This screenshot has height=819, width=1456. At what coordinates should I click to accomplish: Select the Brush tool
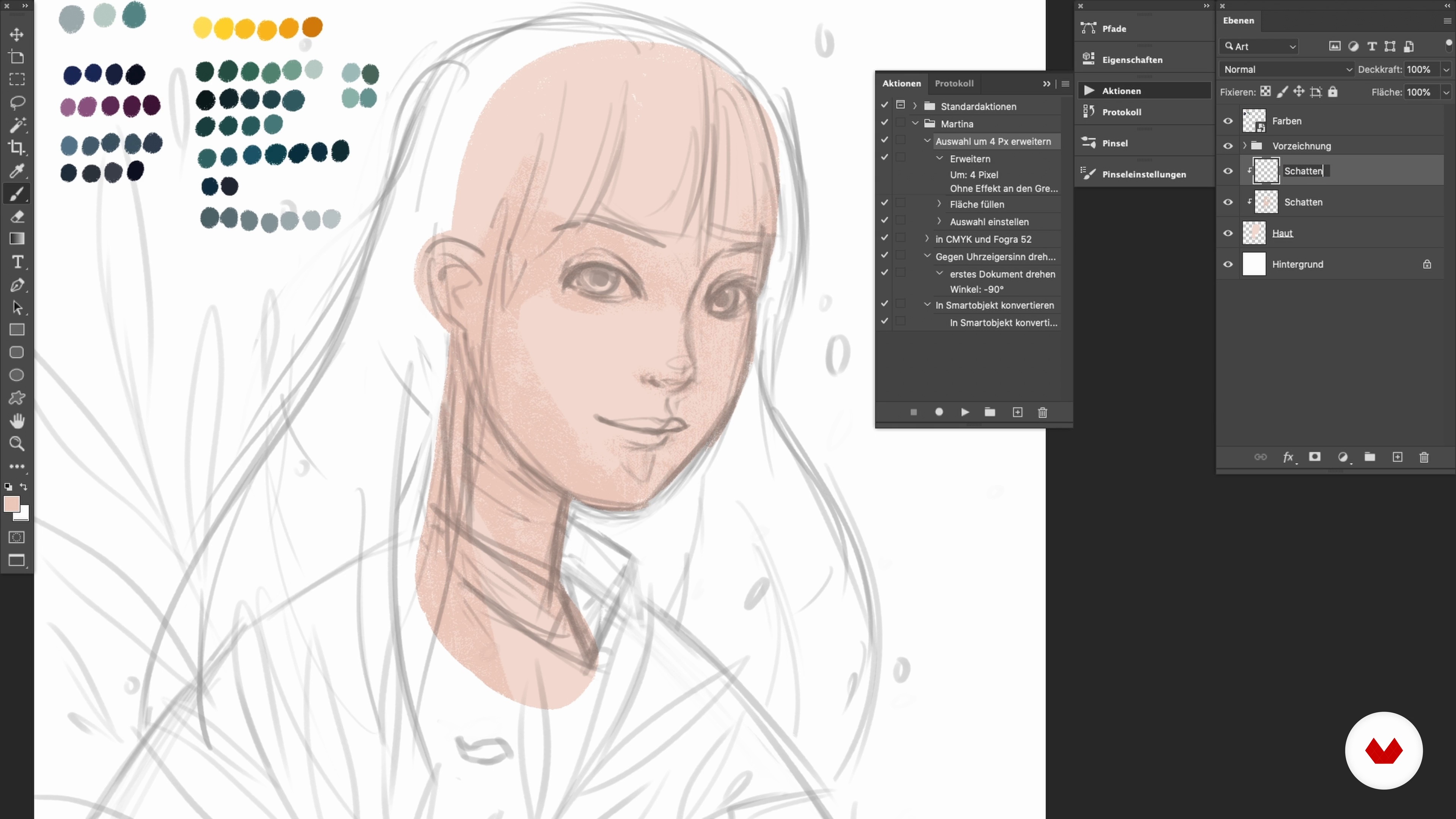(x=16, y=194)
